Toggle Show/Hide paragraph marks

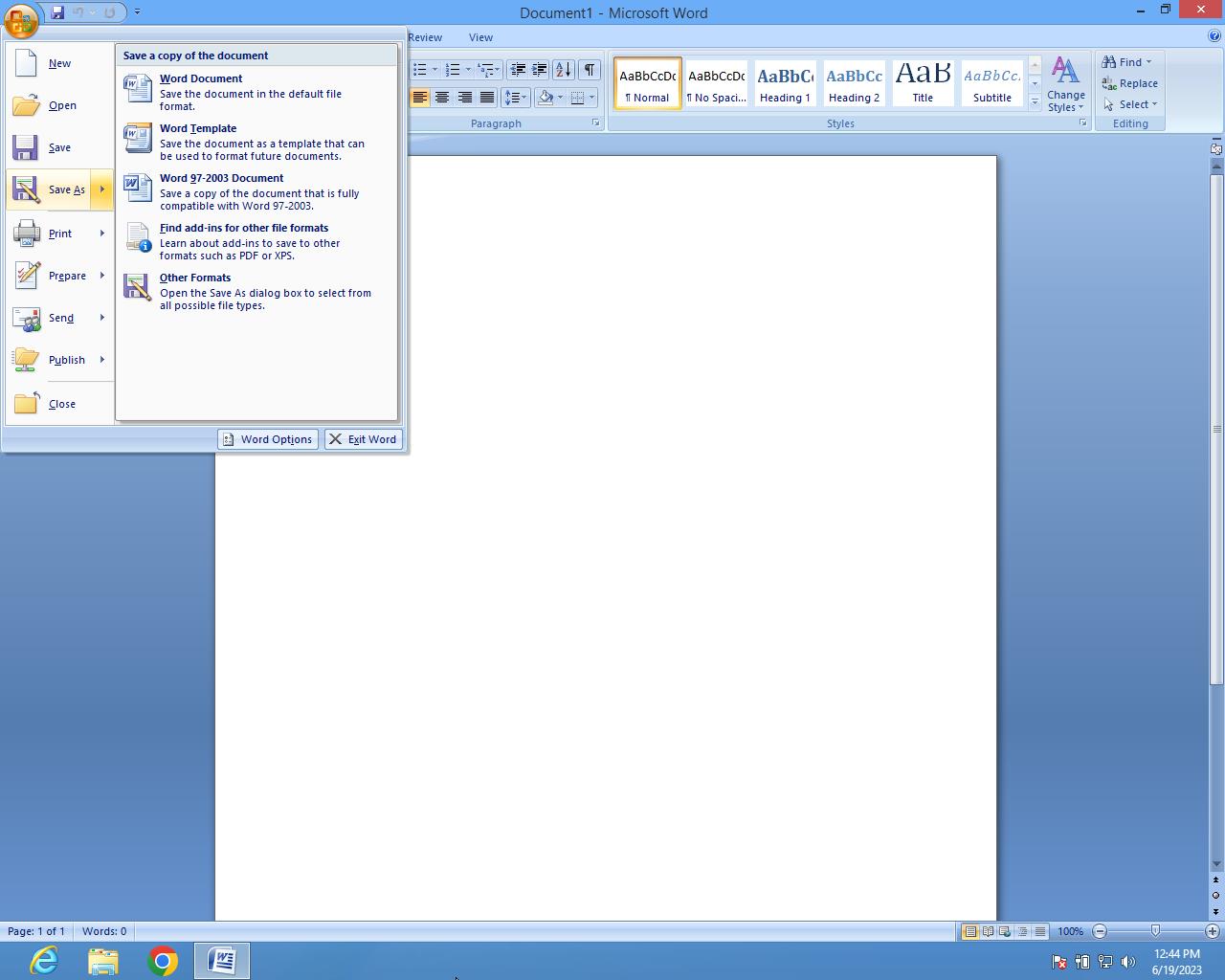pos(590,70)
